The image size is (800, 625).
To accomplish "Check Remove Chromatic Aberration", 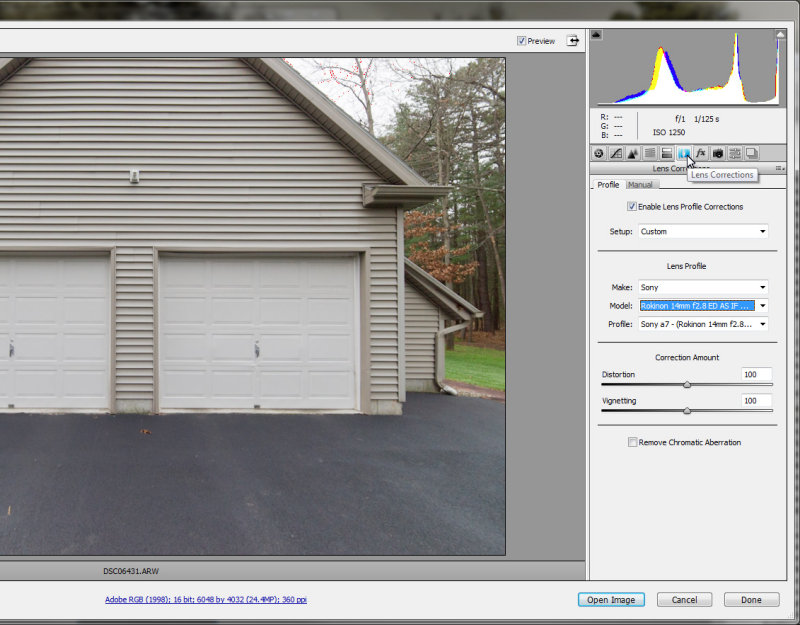I will [633, 442].
